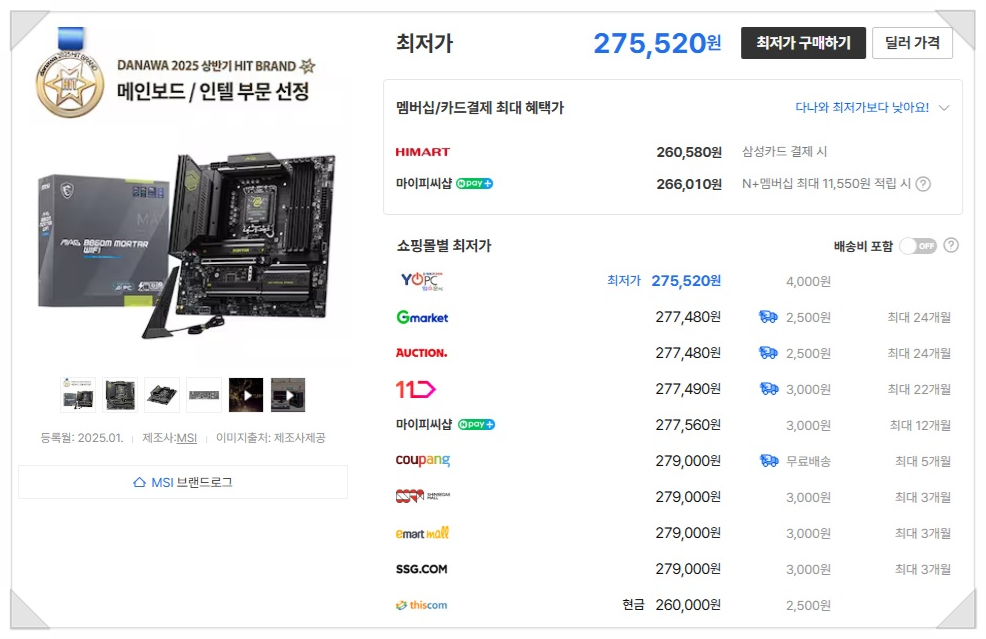This screenshot has height=639, width=986.
Task: Click the YOPC lowest price logo
Action: coord(420,281)
